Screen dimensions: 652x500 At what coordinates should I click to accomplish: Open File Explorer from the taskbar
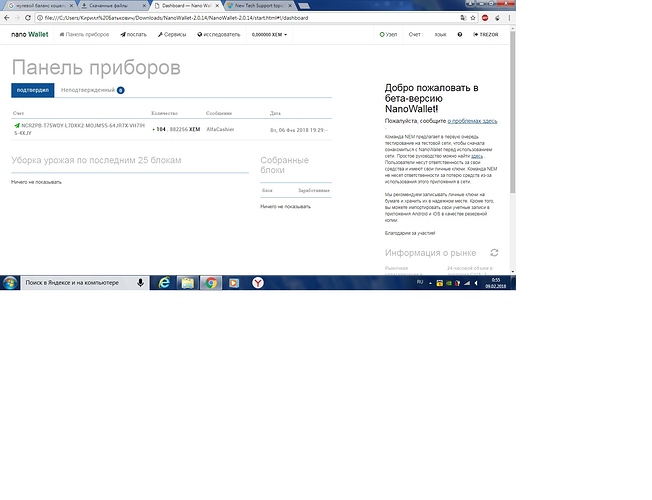pos(188,283)
